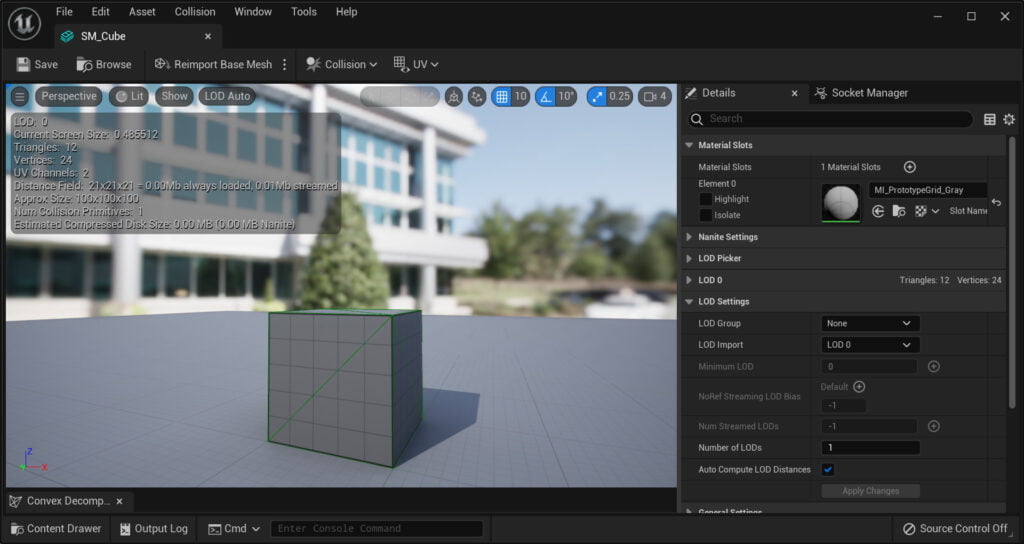This screenshot has height=544, width=1024.
Task: Add a material slot plus icon
Action: (910, 167)
